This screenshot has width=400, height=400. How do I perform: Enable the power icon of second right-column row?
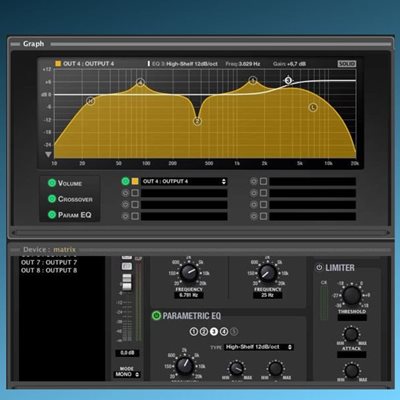coord(254,193)
